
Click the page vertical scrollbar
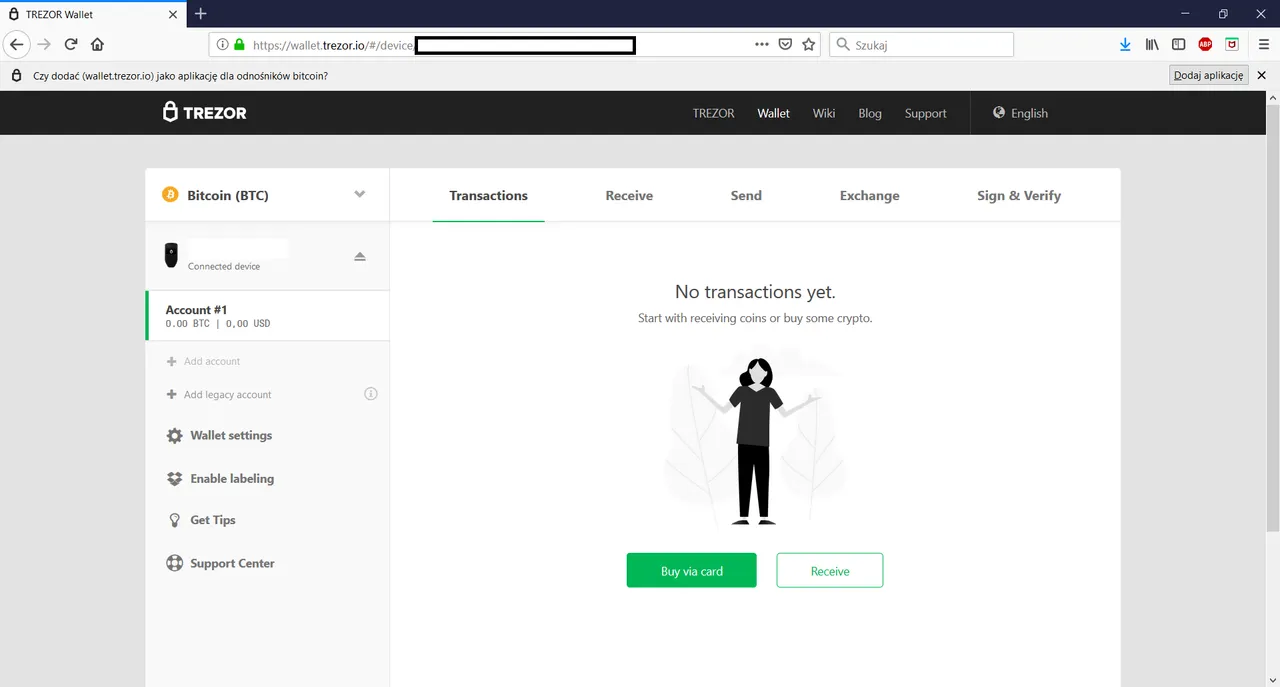coord(1272,320)
